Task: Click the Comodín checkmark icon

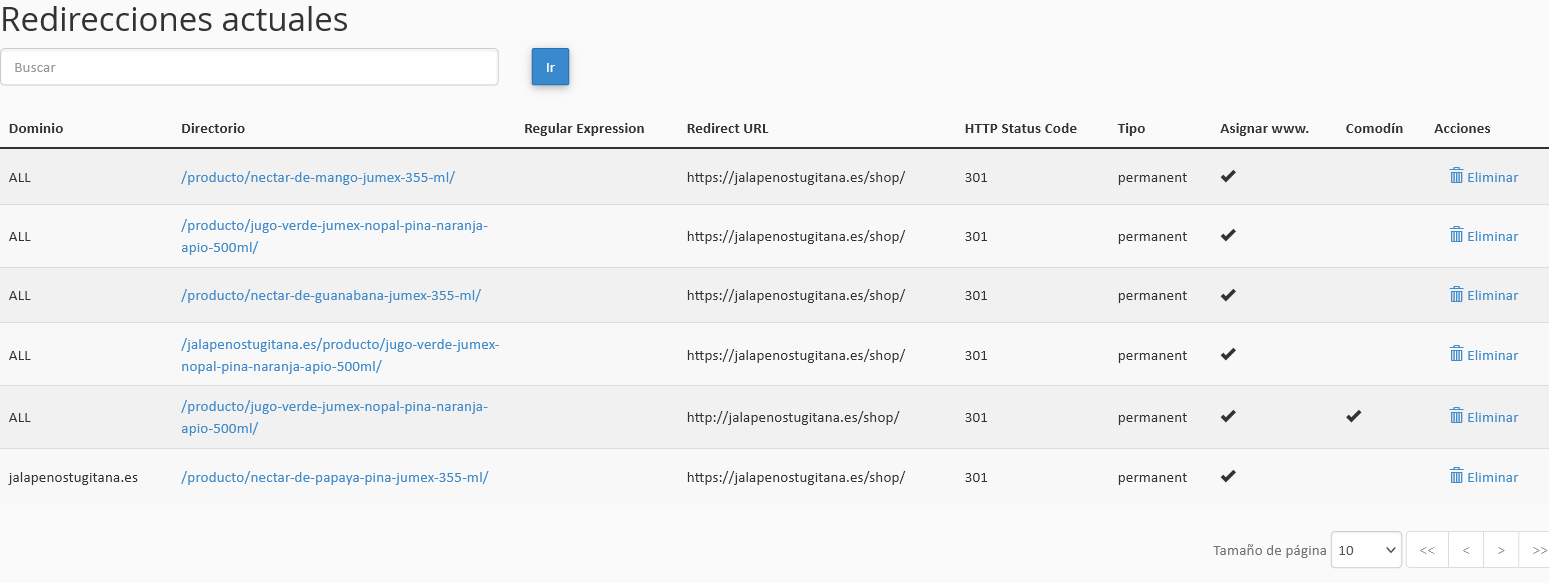Action: (1353, 416)
